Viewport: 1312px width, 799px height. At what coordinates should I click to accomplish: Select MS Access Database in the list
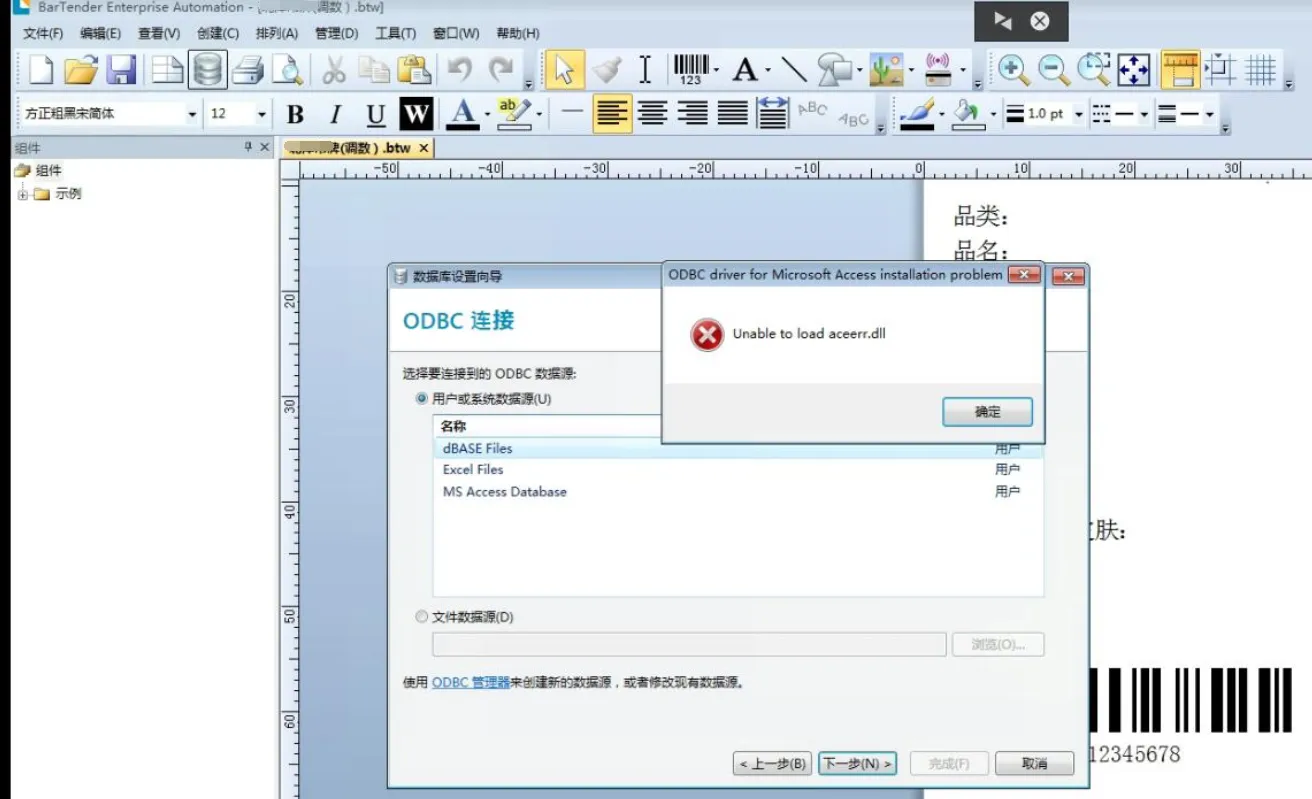(x=504, y=492)
